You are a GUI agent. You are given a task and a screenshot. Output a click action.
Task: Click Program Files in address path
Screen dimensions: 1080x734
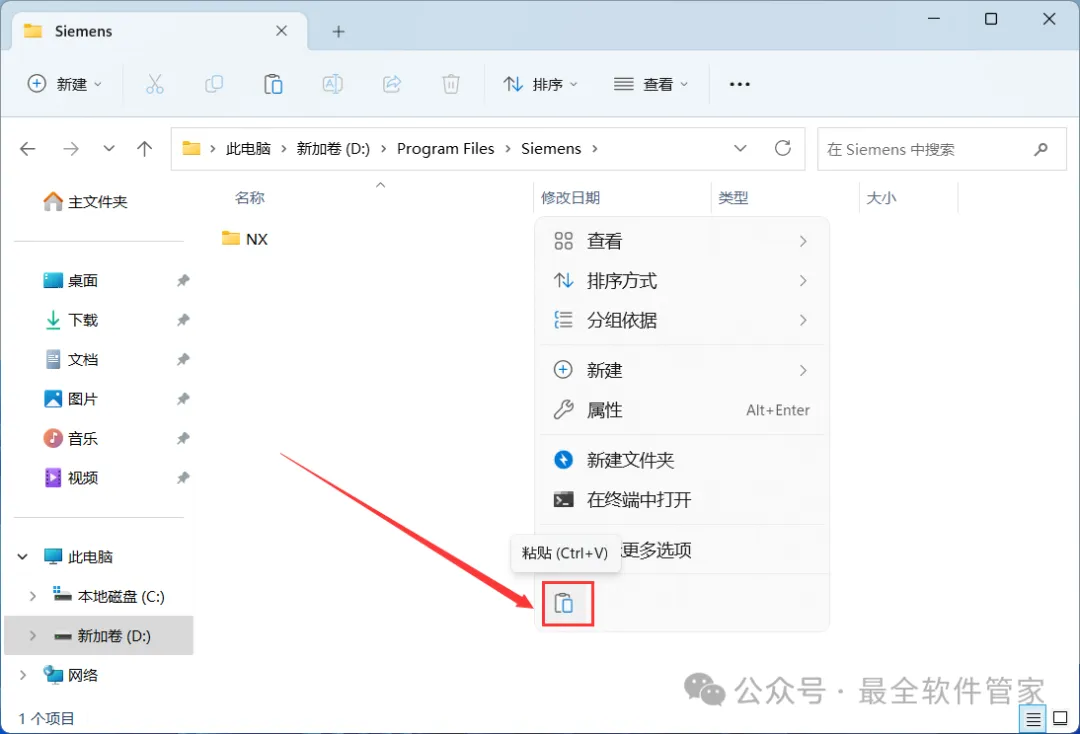[446, 149]
